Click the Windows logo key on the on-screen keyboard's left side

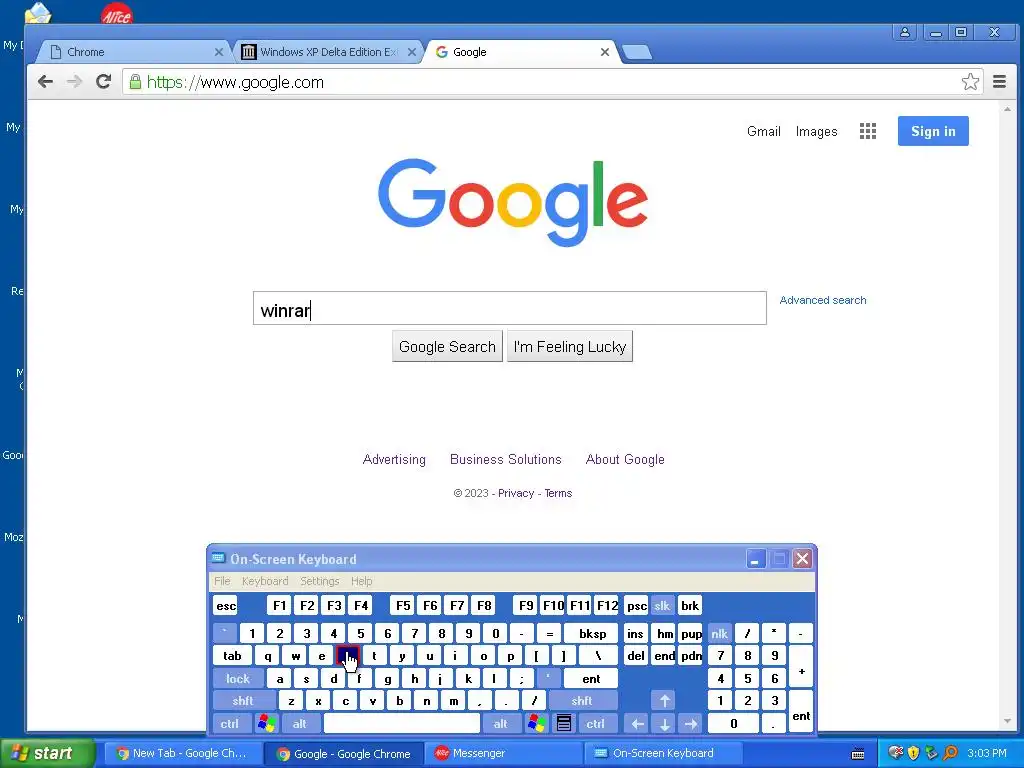click(x=266, y=724)
